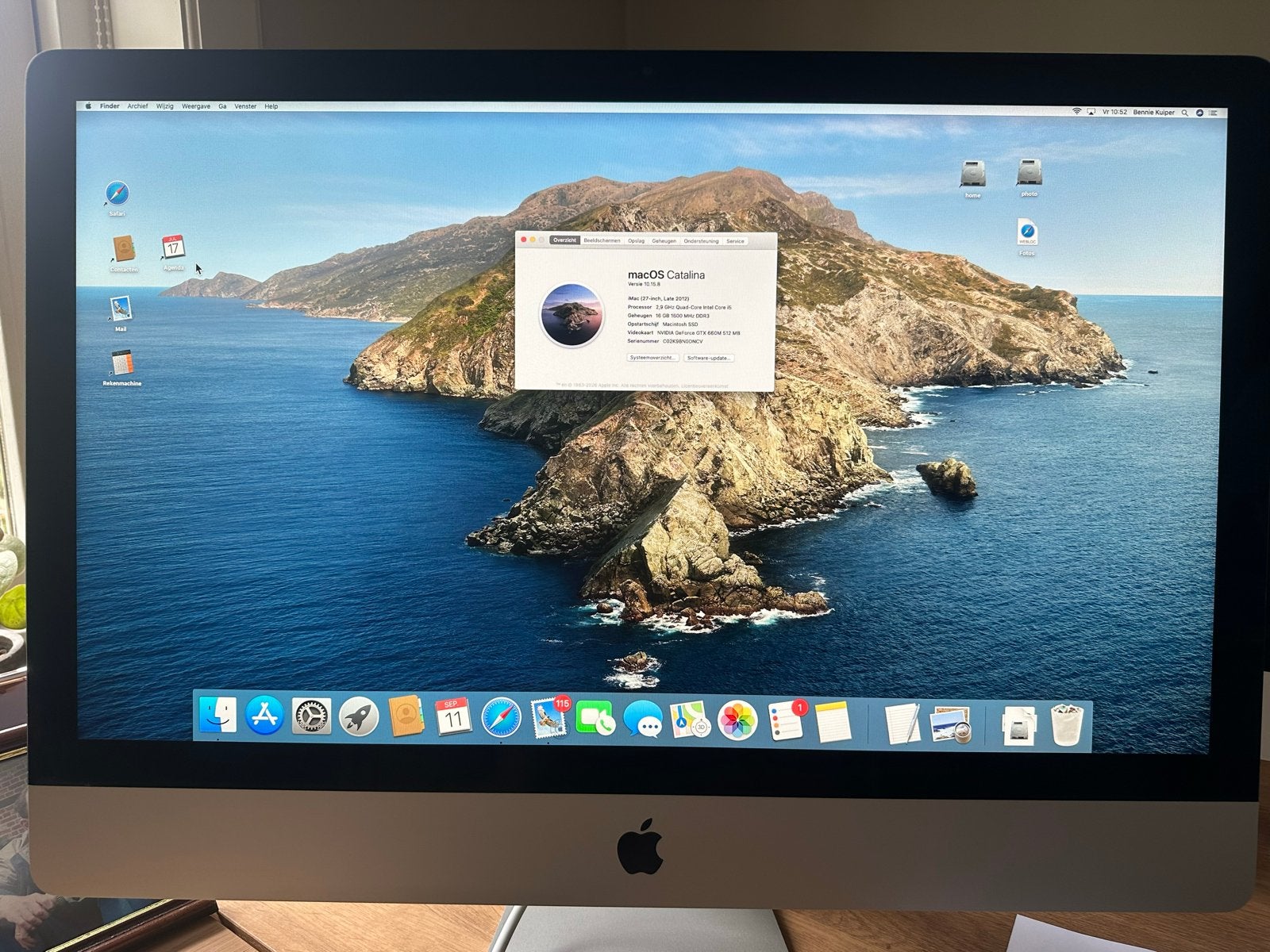Select the Overzicht tab
The image size is (1270, 952).
pyautogui.click(x=564, y=240)
